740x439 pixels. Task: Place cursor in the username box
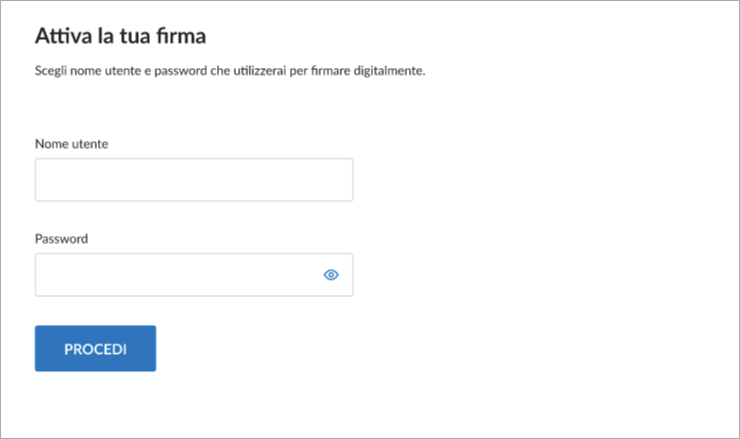point(194,180)
